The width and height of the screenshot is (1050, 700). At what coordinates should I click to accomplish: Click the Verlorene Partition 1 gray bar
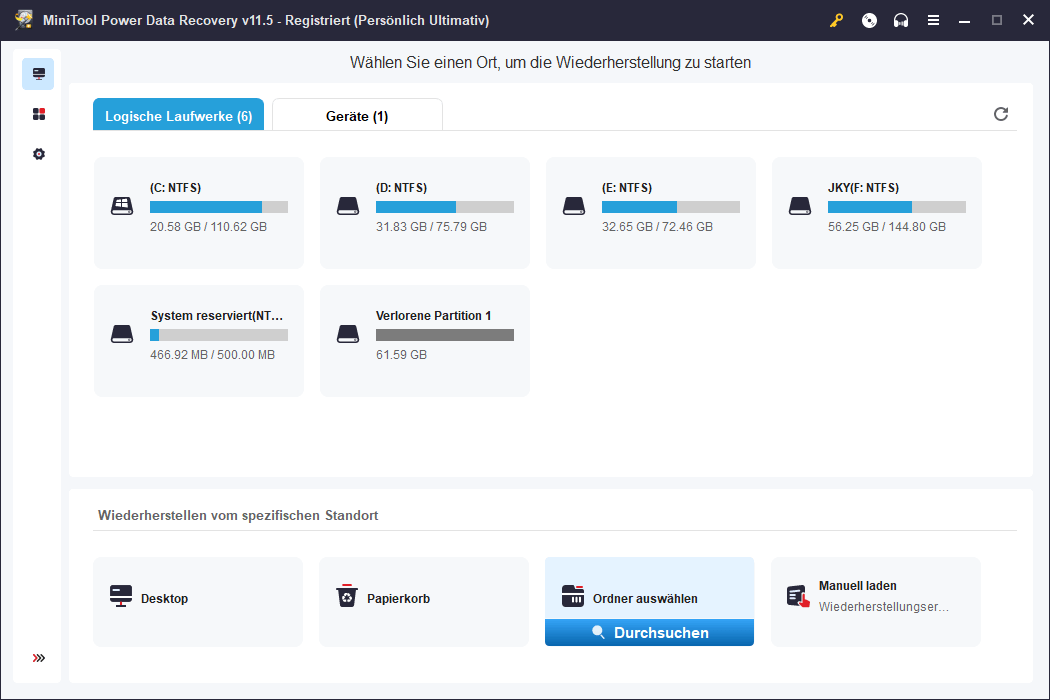pos(445,335)
